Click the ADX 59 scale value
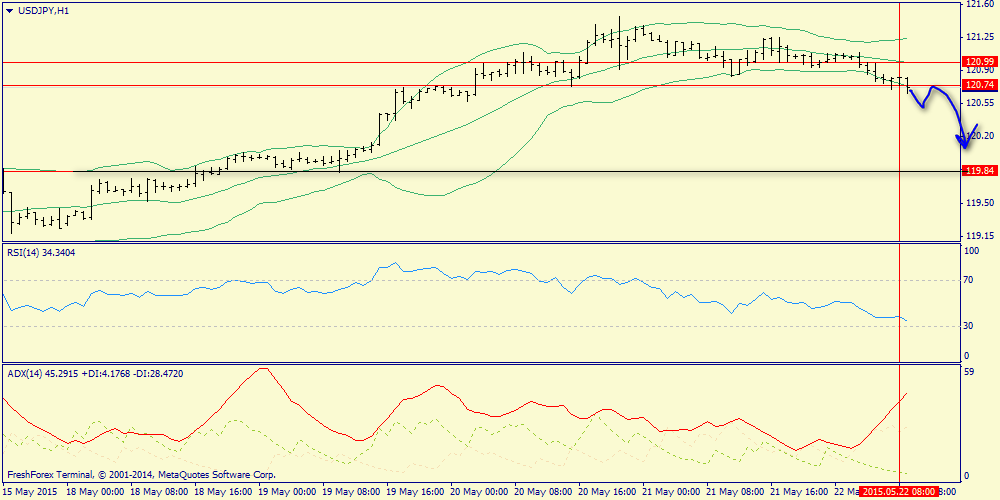 (970, 372)
